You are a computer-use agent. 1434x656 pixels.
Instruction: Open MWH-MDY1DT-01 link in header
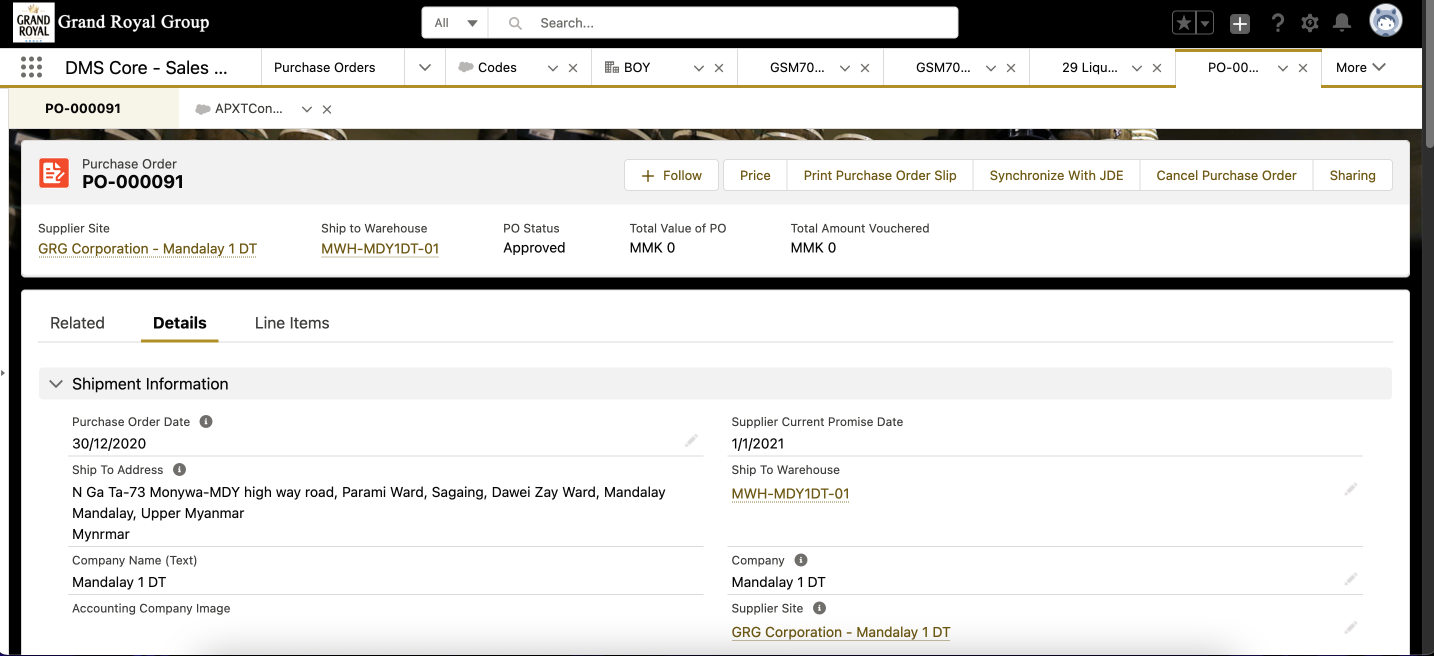click(x=380, y=249)
